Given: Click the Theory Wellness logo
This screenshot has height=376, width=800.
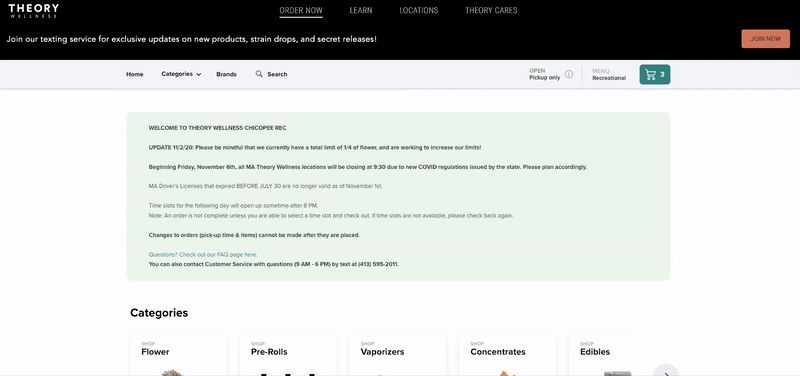Looking at the screenshot, I should 34,11.
